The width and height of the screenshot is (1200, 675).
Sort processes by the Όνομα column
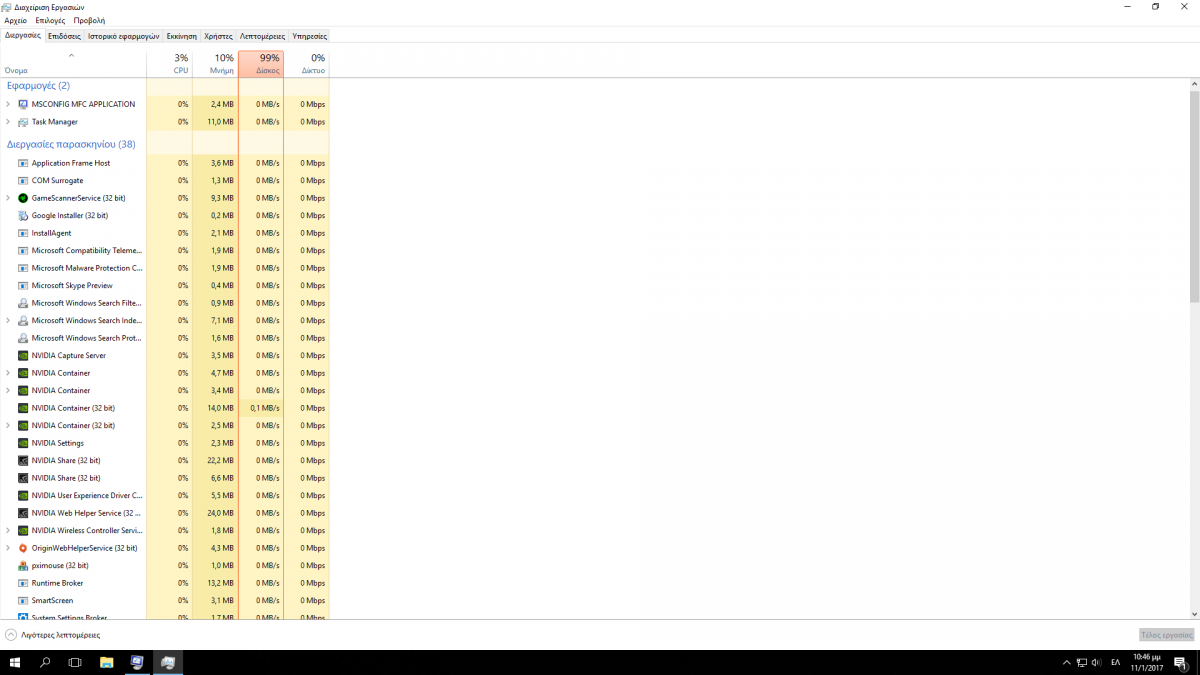[x=73, y=64]
